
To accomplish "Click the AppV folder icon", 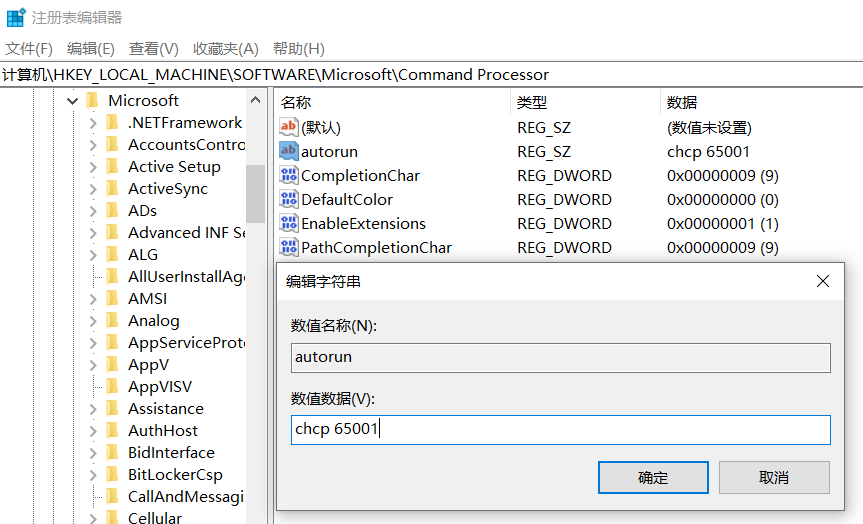I will coord(112,364).
